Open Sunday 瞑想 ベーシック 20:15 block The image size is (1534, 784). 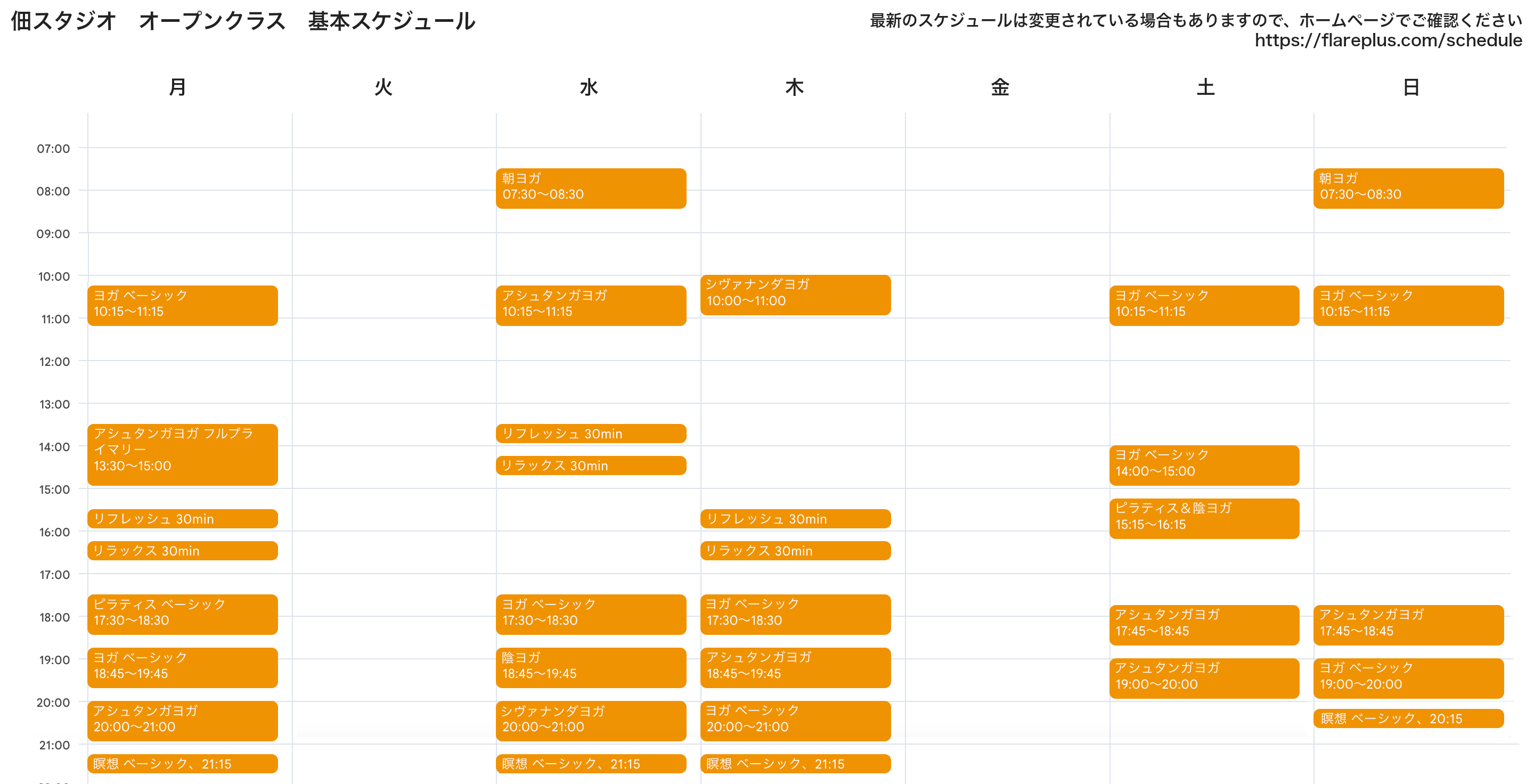1408,718
